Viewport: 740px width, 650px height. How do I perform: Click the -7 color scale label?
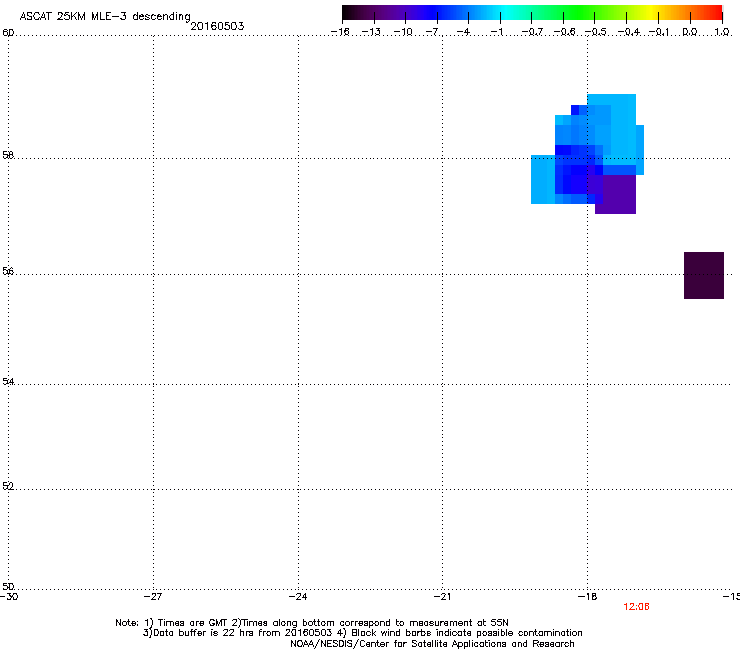pos(434,32)
